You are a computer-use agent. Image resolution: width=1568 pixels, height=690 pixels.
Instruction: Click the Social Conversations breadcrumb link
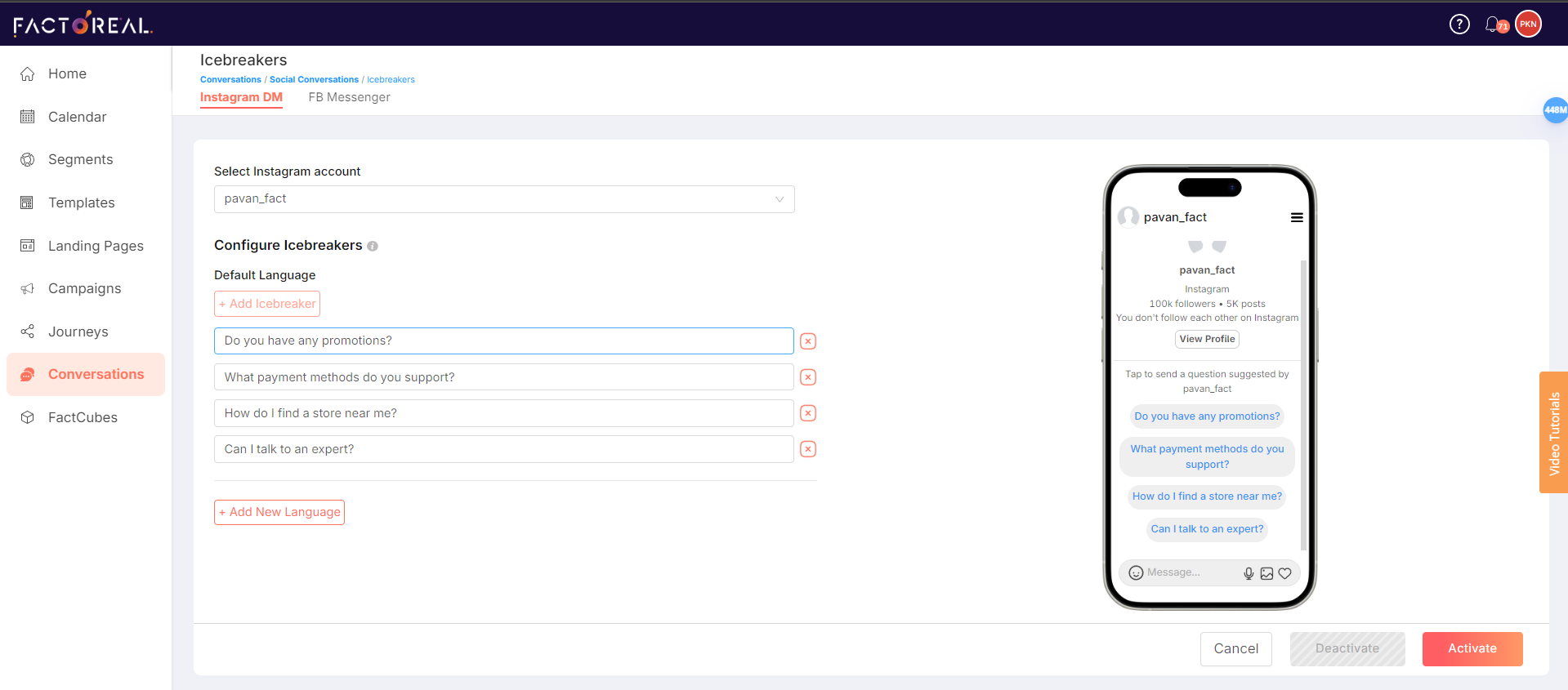point(314,79)
